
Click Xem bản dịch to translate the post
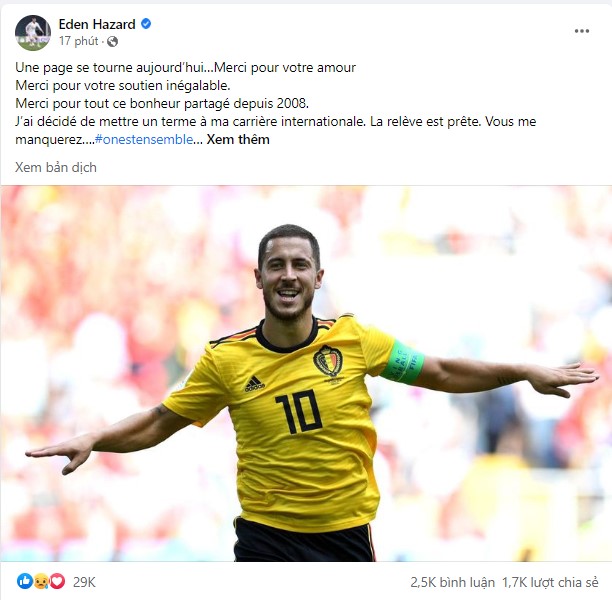click(x=56, y=167)
